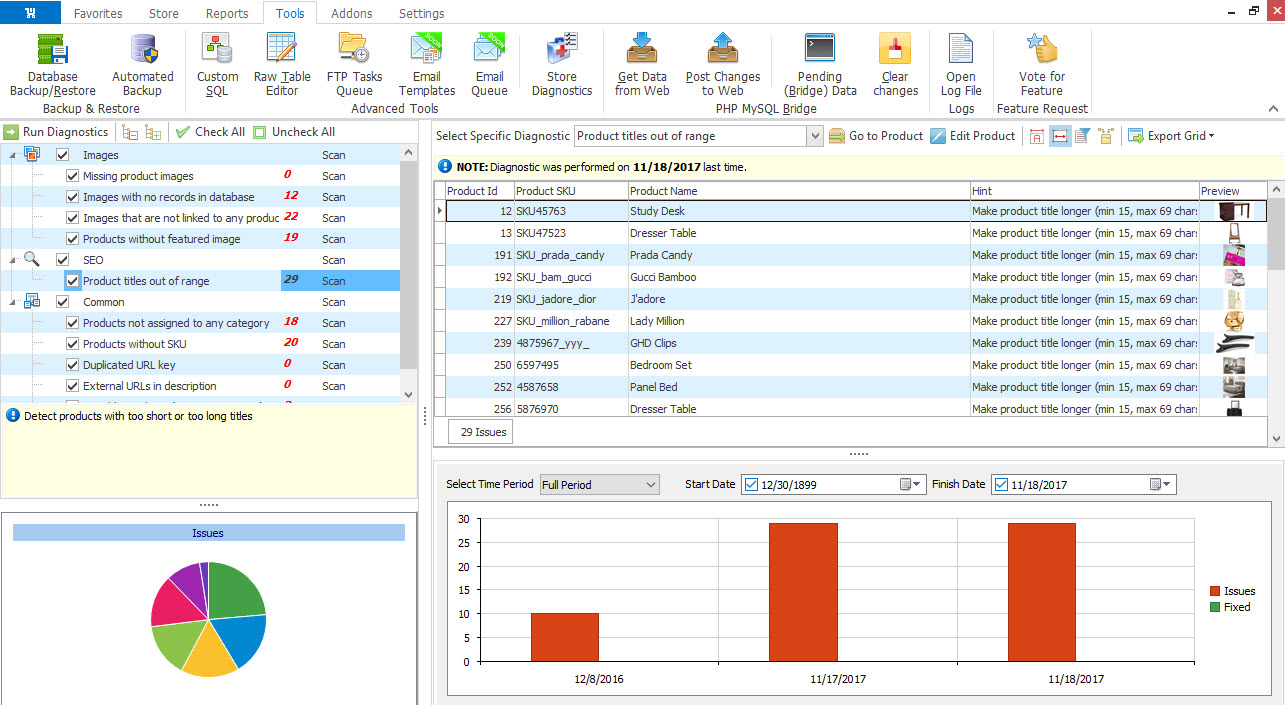Launch the Custom SQL tool
This screenshot has width=1285, height=705.
(x=217, y=65)
